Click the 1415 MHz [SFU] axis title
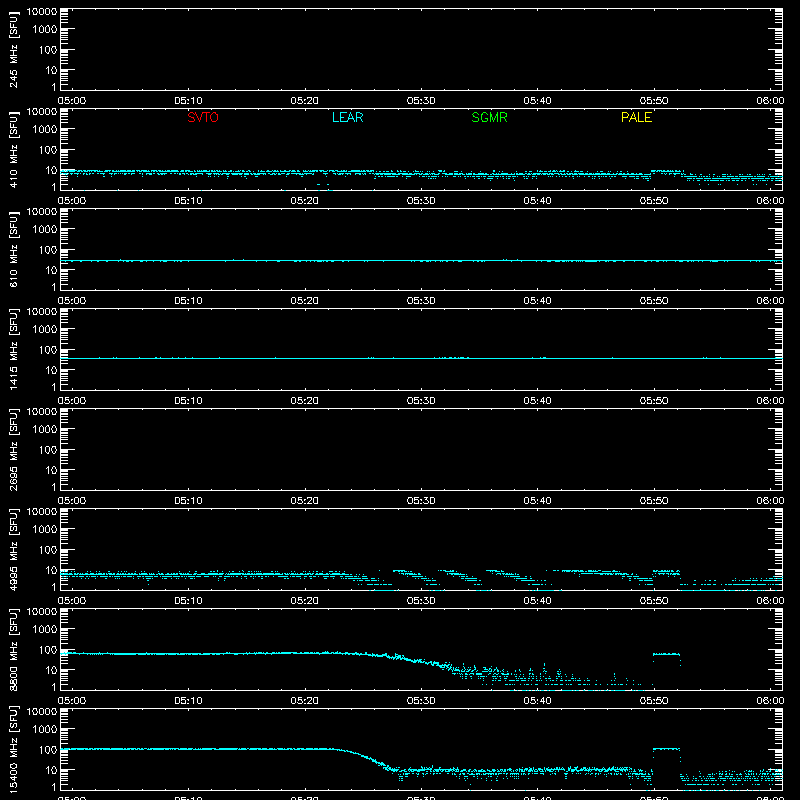The height and width of the screenshot is (800, 800). pyautogui.click(x=13, y=349)
